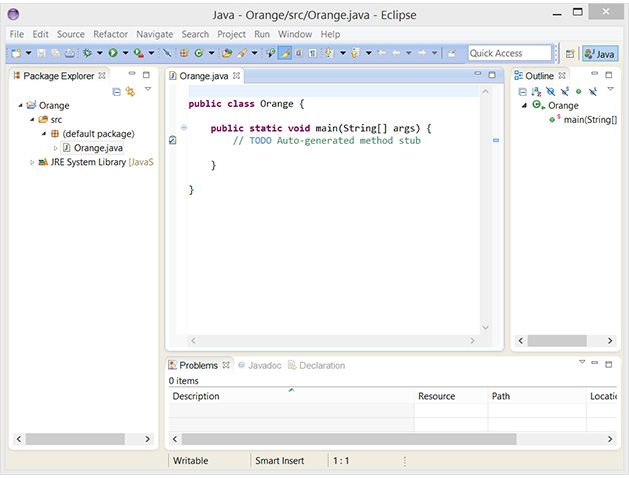Click the Pin Editor icon
Viewport: 629px width, 478px height.
452,53
